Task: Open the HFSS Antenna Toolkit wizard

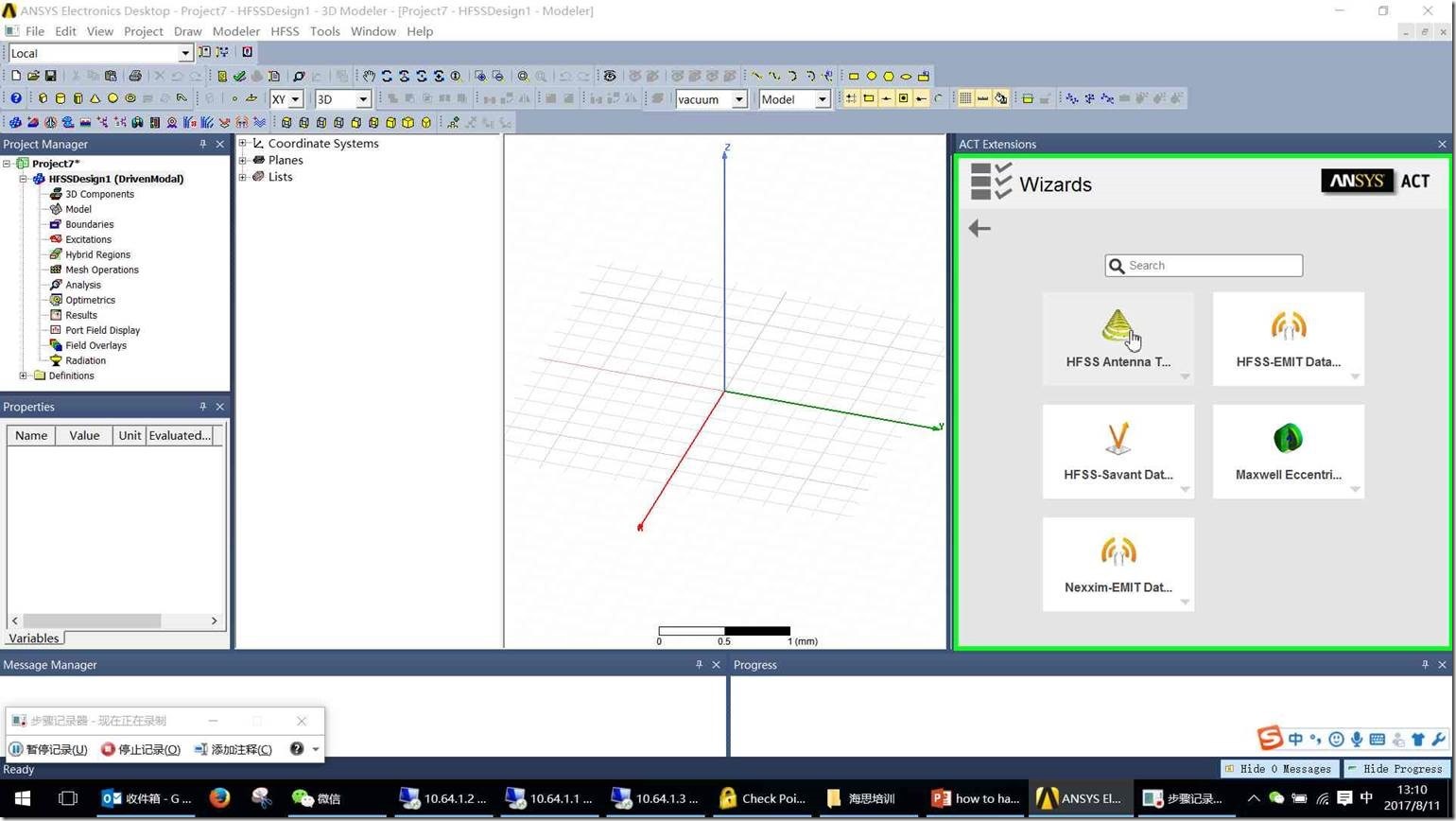Action: 1118,339
